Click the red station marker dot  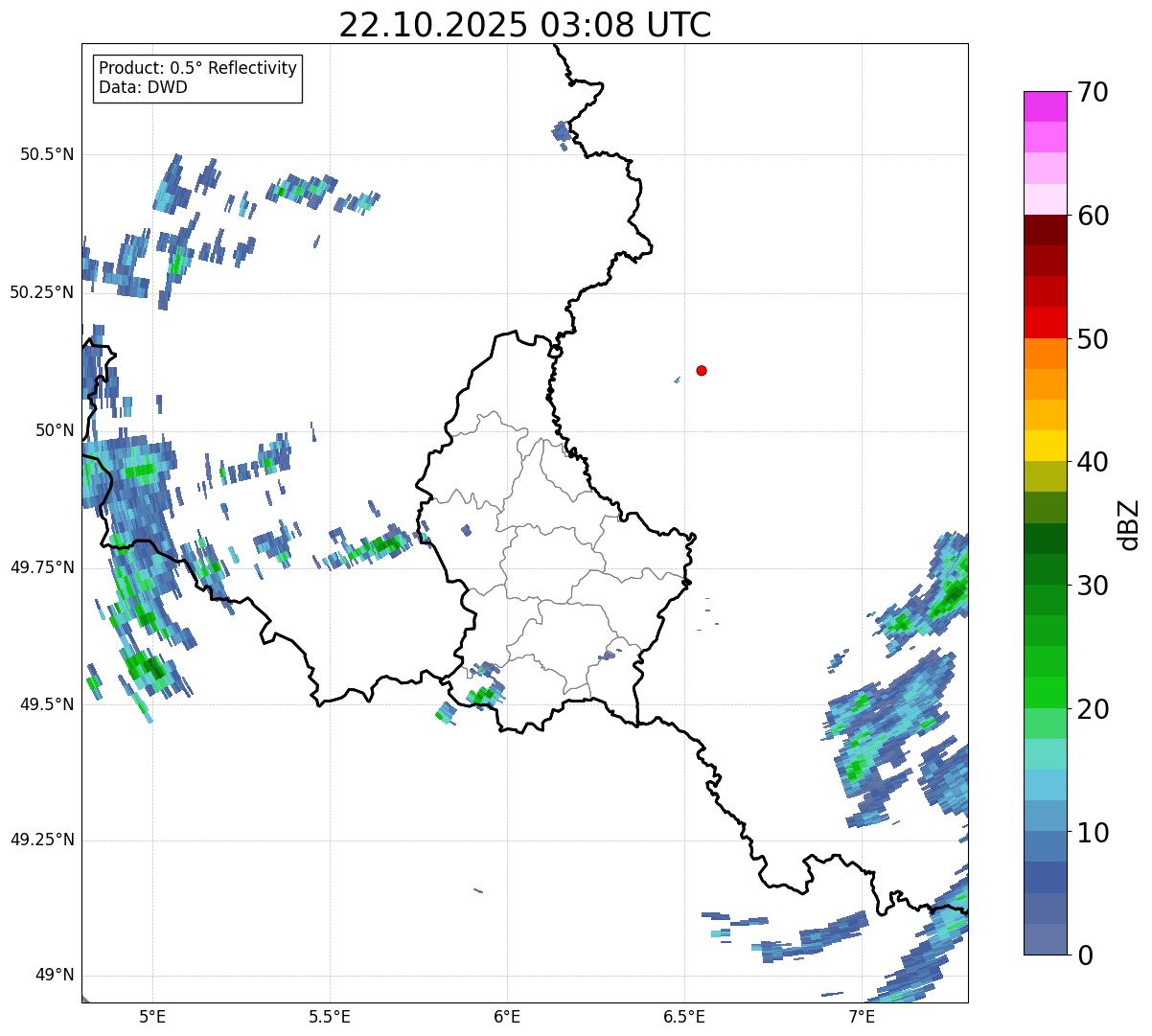[702, 370]
